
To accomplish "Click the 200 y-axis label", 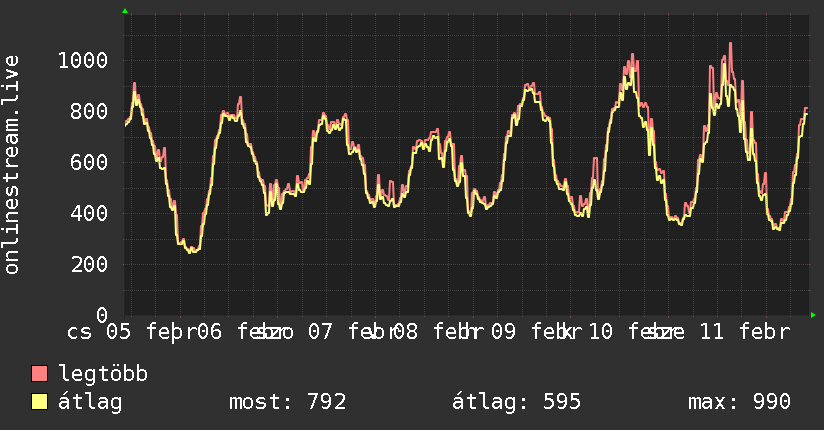I will 89,264.
